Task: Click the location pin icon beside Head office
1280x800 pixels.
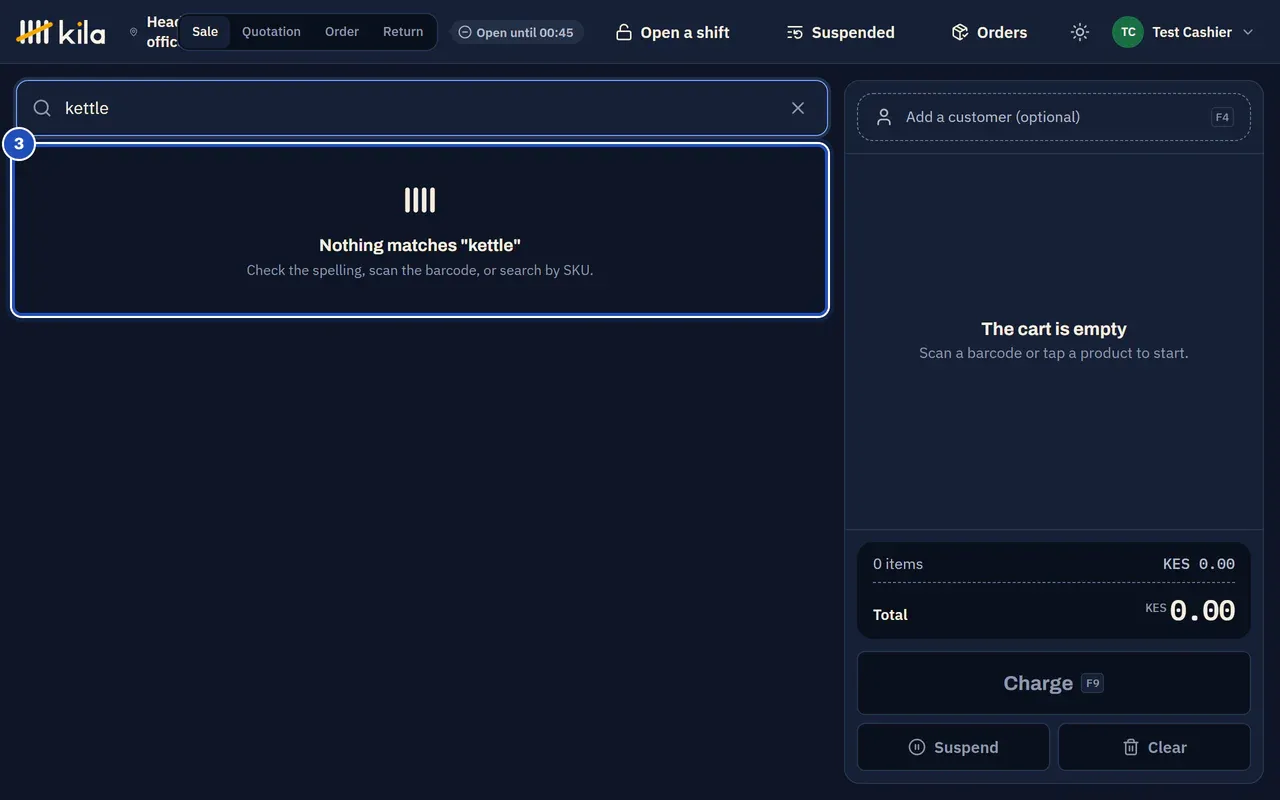Action: point(134,32)
